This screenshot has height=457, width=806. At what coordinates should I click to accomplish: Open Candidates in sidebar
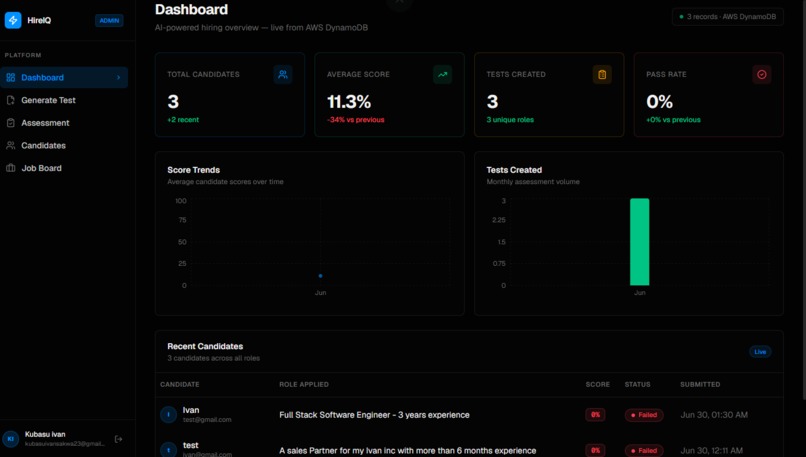(64, 145)
